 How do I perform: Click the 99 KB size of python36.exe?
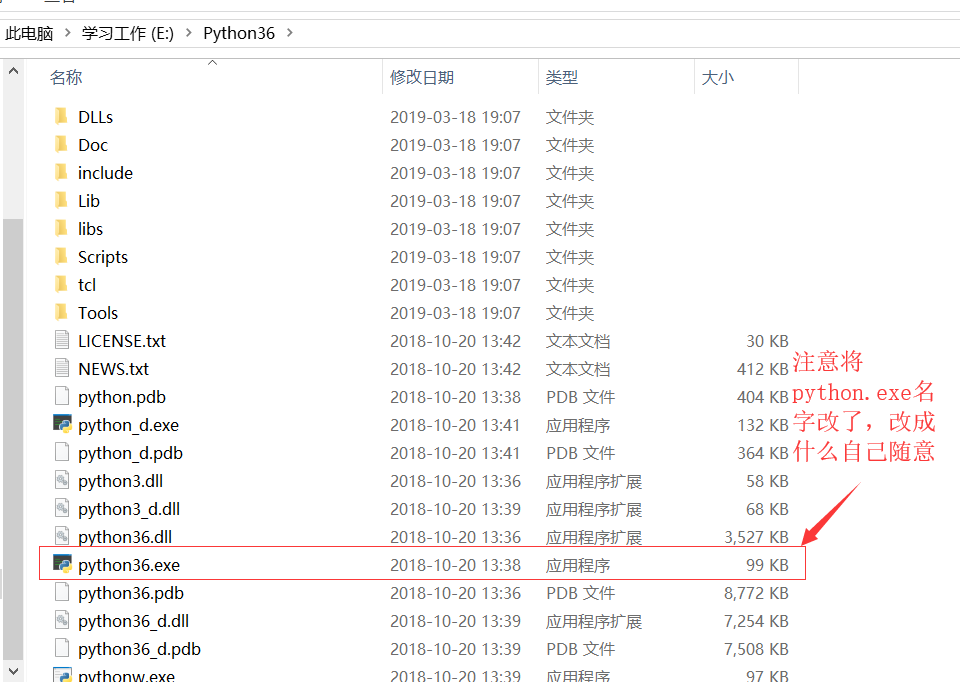tap(767, 565)
